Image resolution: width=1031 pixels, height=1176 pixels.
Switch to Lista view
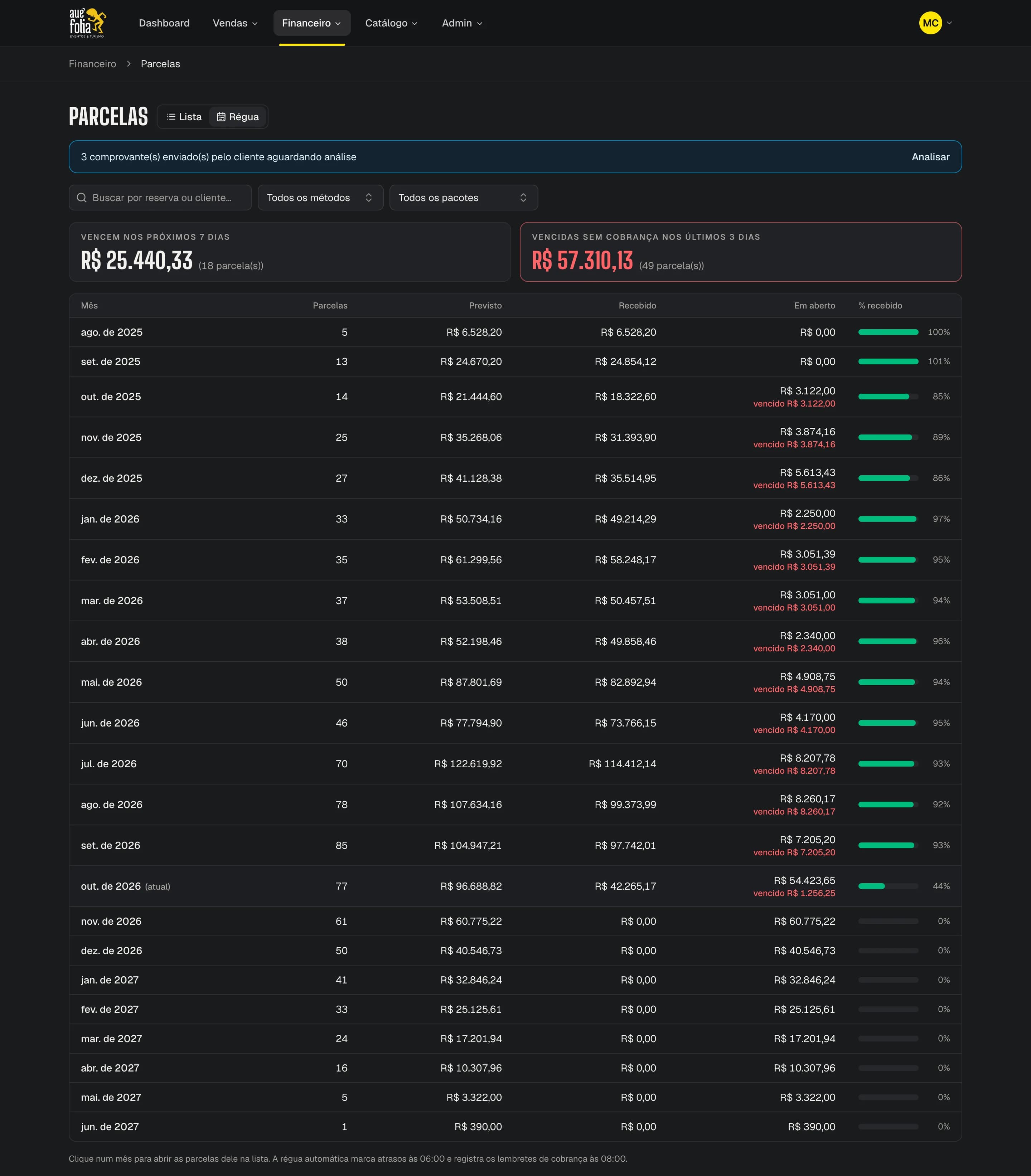184,117
